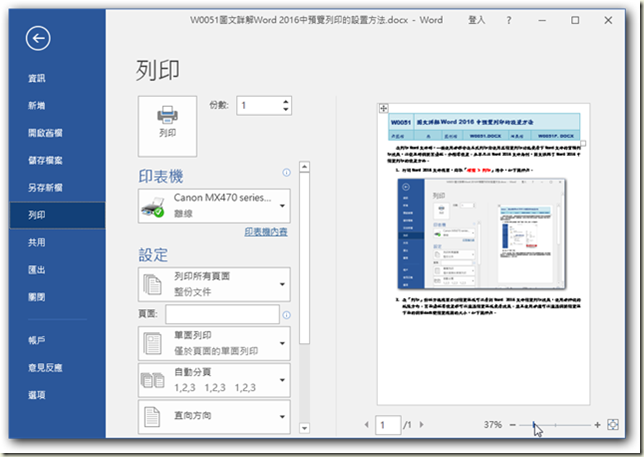Select 關閉 in the sidebar

[37, 297]
